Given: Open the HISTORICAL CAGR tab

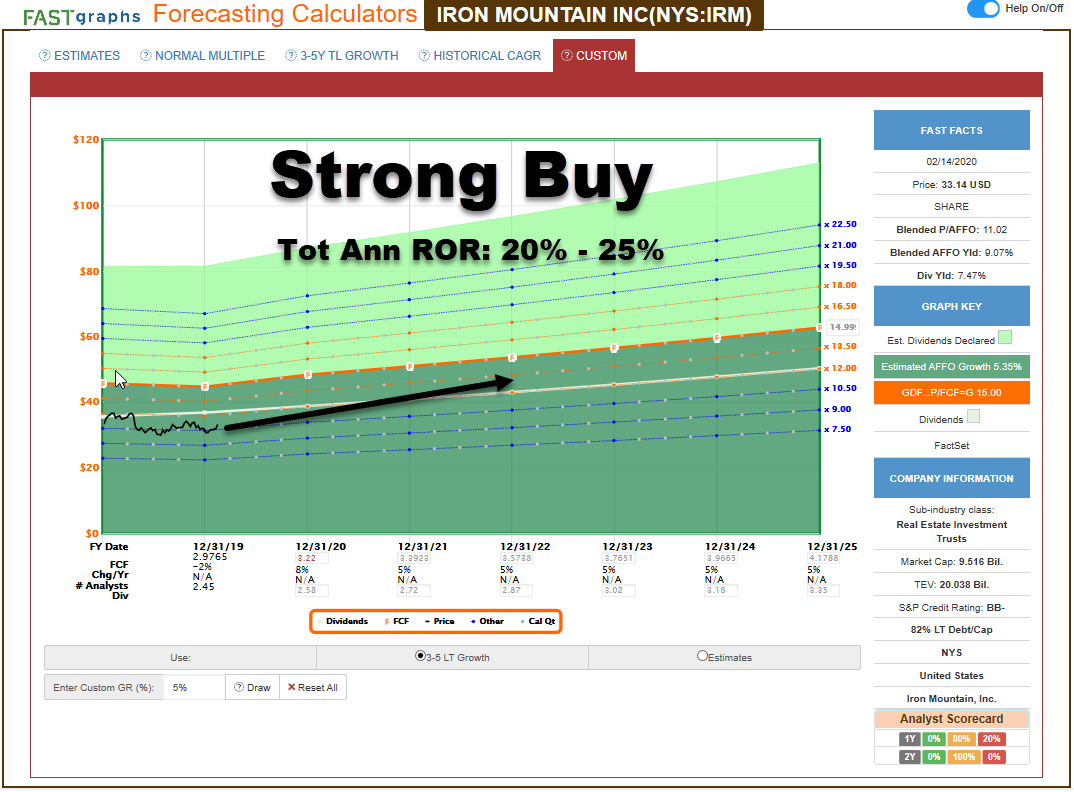Looking at the screenshot, I should 485,56.
